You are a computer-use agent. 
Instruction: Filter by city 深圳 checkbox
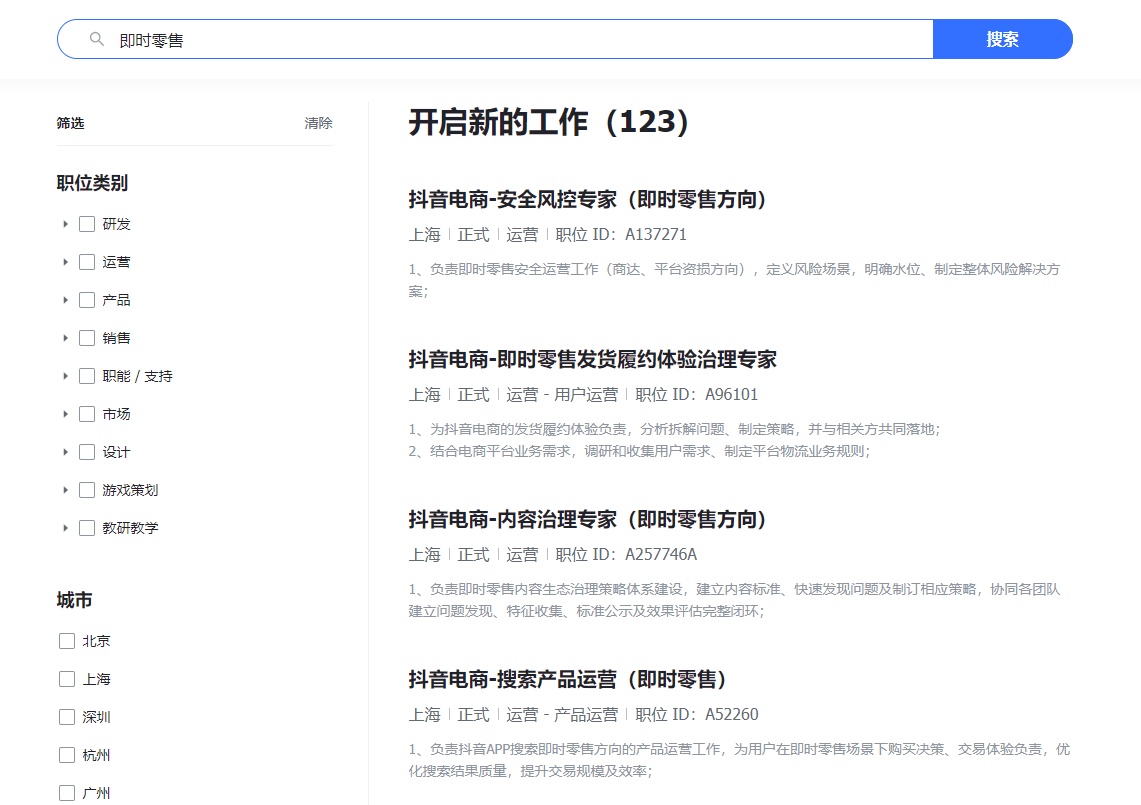[67, 717]
